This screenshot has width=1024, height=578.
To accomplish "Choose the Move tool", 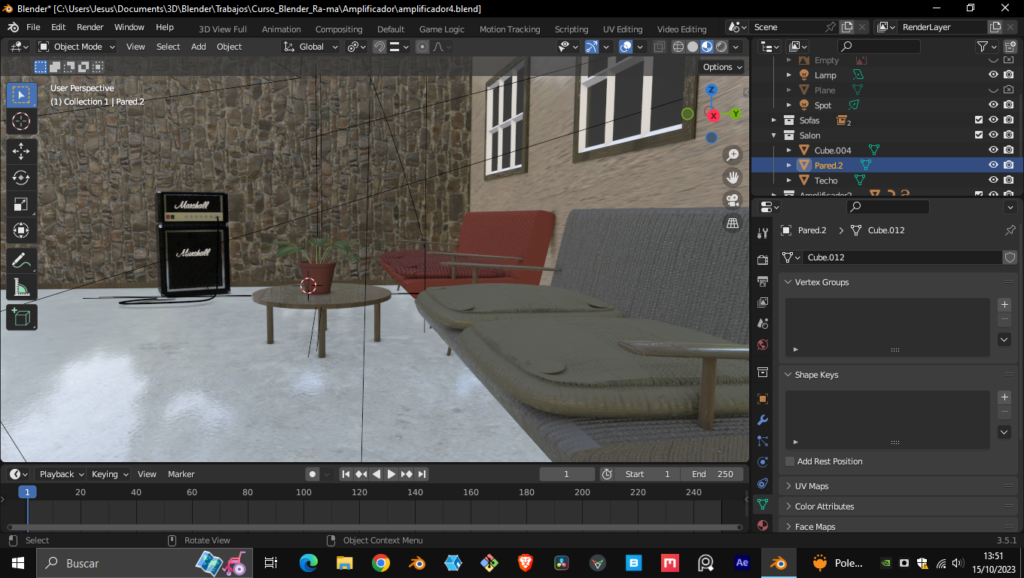I will [x=21, y=151].
